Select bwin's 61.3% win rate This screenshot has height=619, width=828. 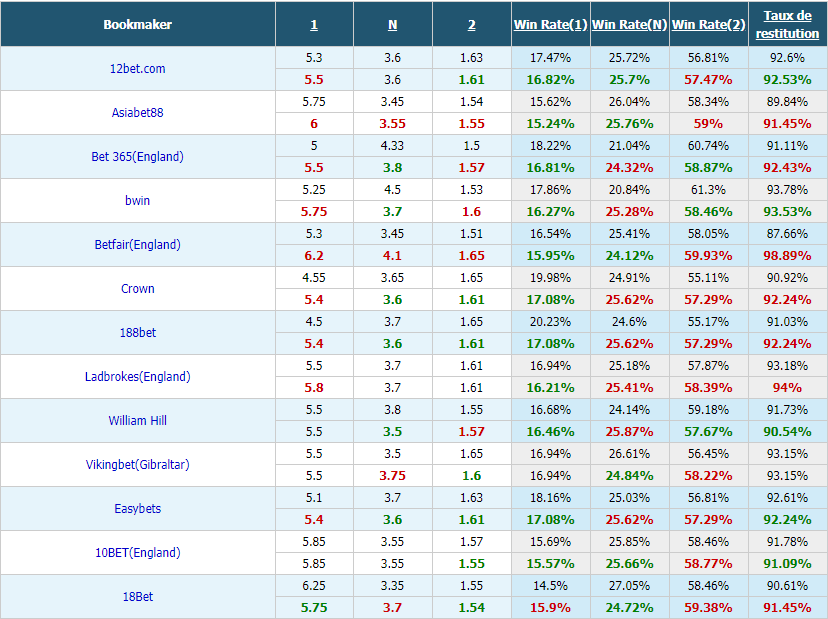pyautogui.click(x=708, y=190)
